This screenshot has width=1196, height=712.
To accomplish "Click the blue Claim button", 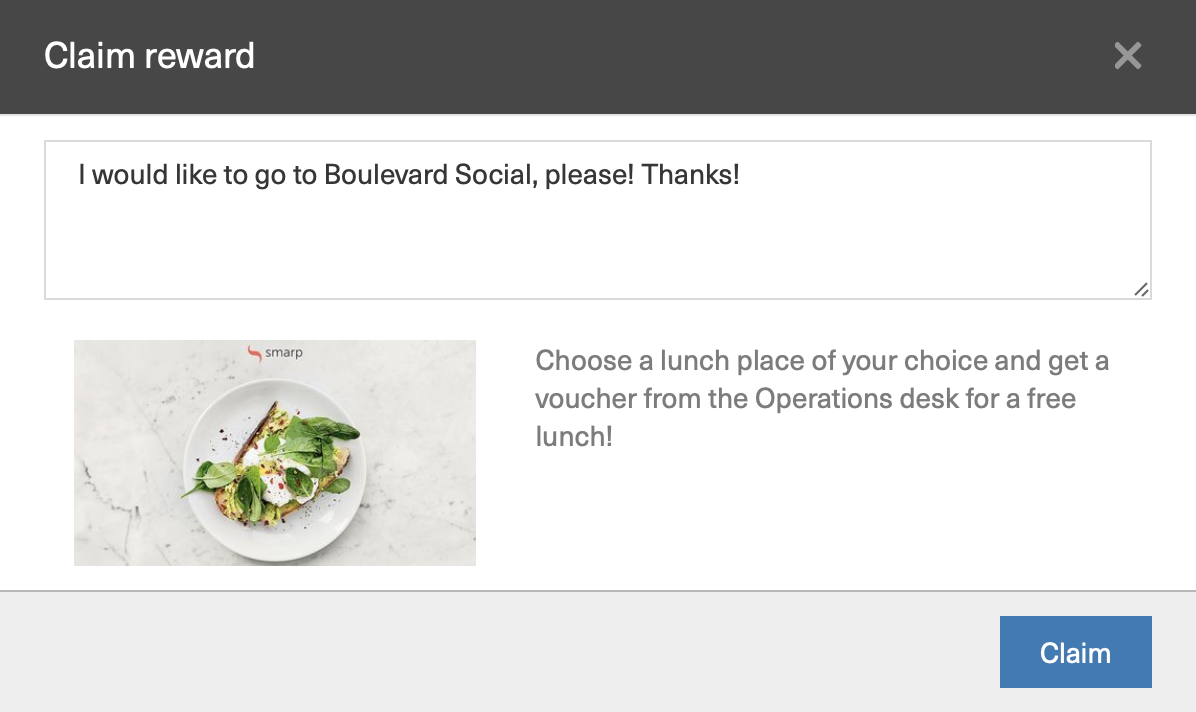I will tap(1075, 652).
